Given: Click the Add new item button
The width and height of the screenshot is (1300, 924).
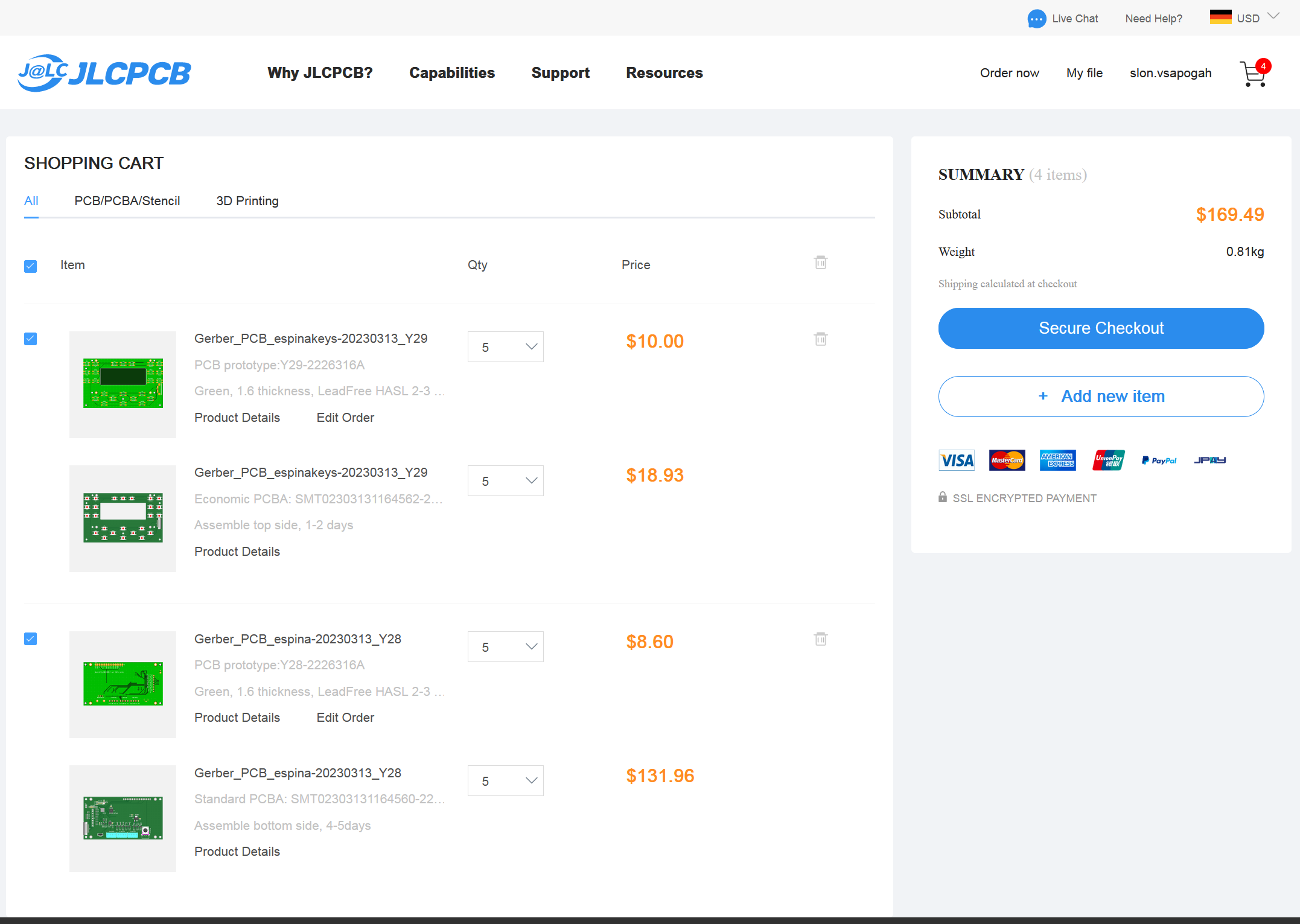Looking at the screenshot, I should click(1101, 397).
